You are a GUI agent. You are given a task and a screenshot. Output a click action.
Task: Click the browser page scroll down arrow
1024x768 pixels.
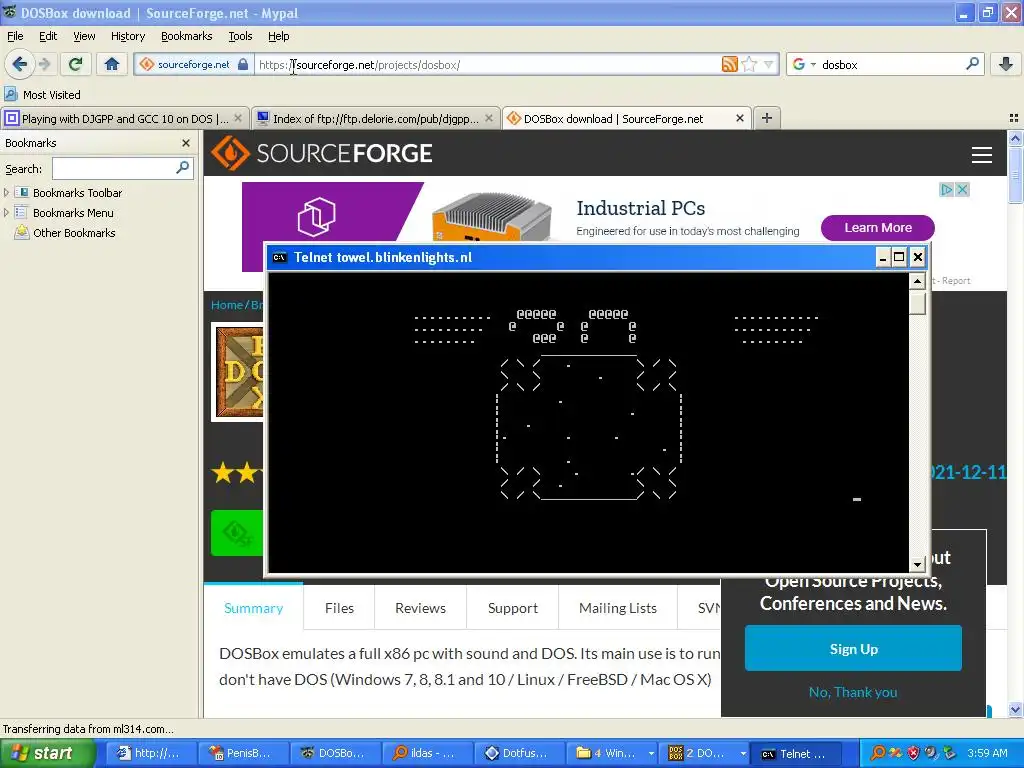click(1015, 709)
